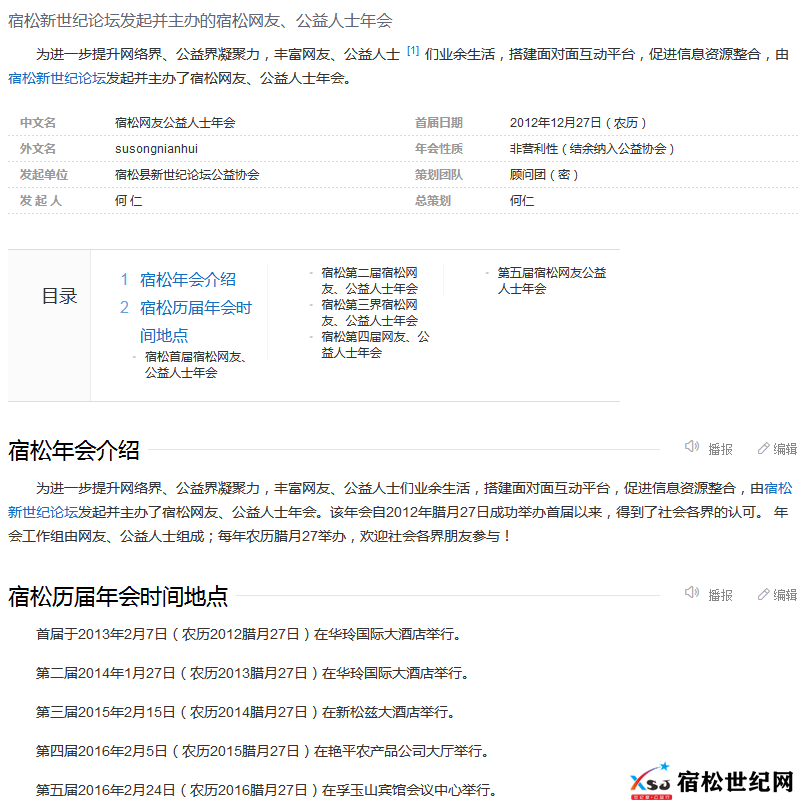Click the 目录 contents label
This screenshot has width=802, height=805.
tap(59, 296)
